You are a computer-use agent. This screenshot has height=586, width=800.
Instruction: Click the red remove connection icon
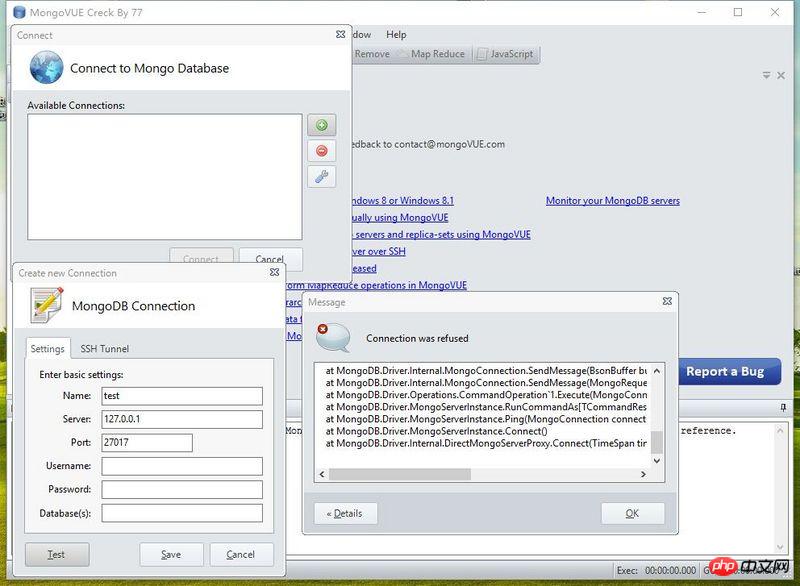pos(321,151)
